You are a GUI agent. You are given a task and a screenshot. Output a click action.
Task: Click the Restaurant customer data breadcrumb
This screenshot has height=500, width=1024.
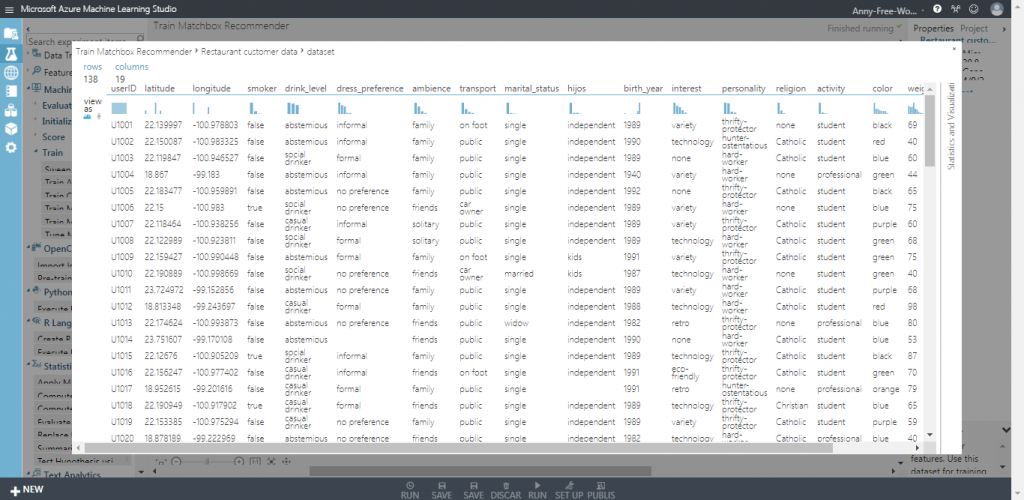[x=249, y=52]
